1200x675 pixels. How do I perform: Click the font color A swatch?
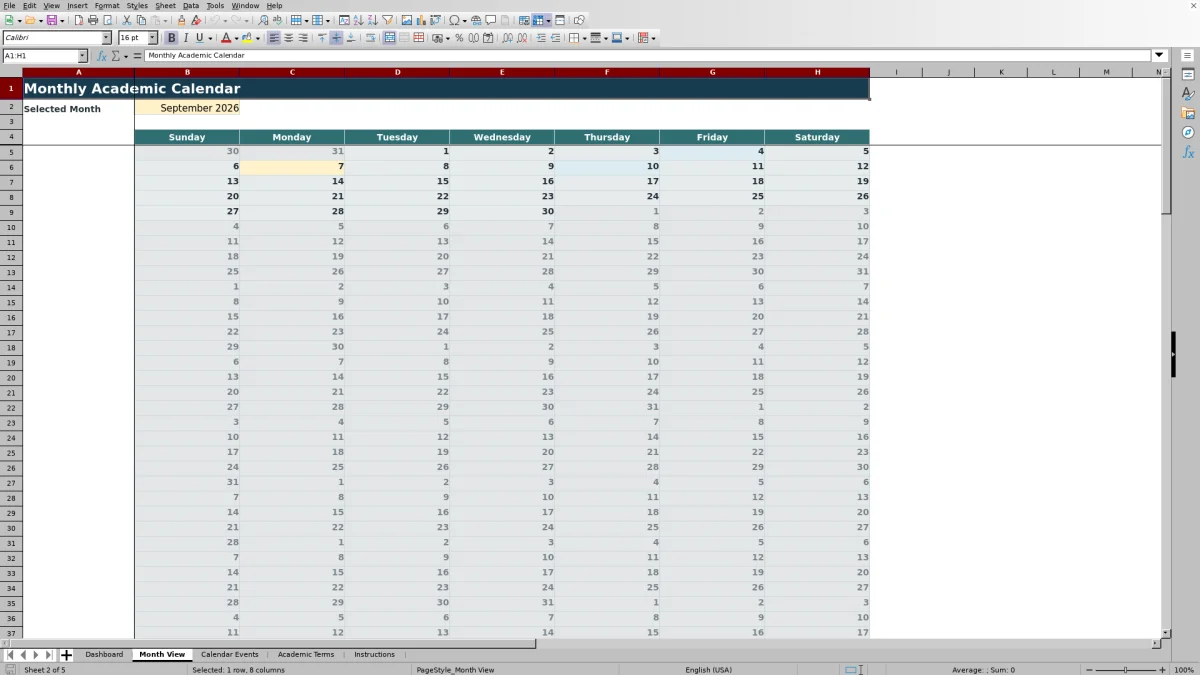click(x=226, y=38)
